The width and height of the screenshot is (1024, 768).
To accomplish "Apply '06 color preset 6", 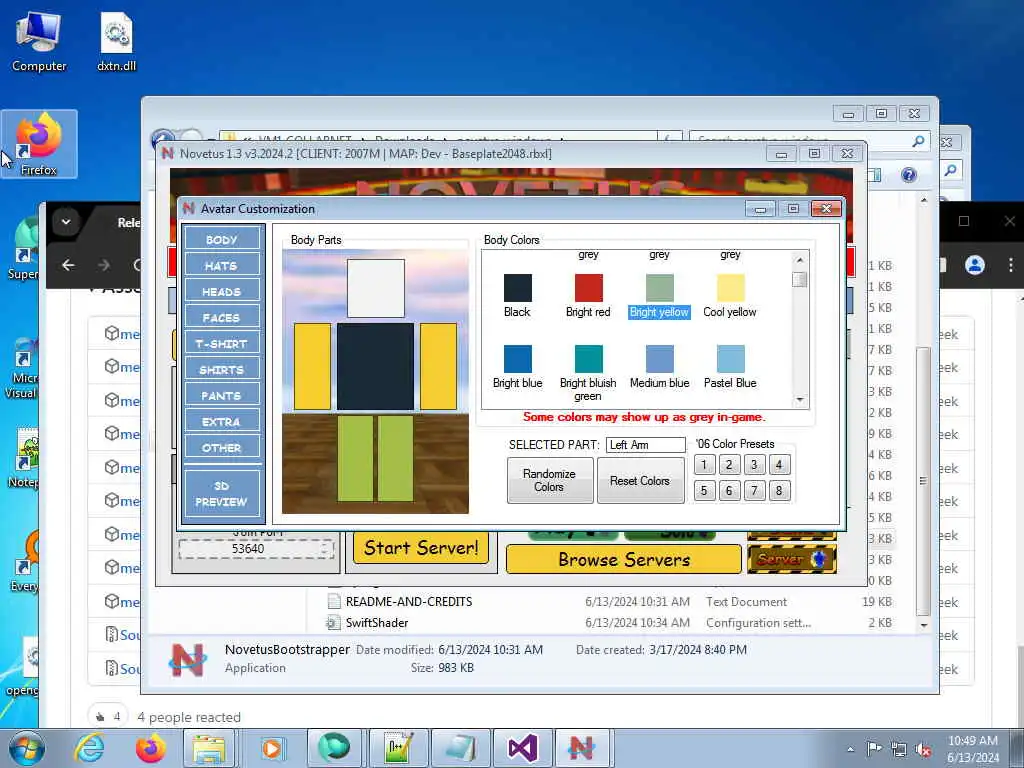I will pos(729,490).
